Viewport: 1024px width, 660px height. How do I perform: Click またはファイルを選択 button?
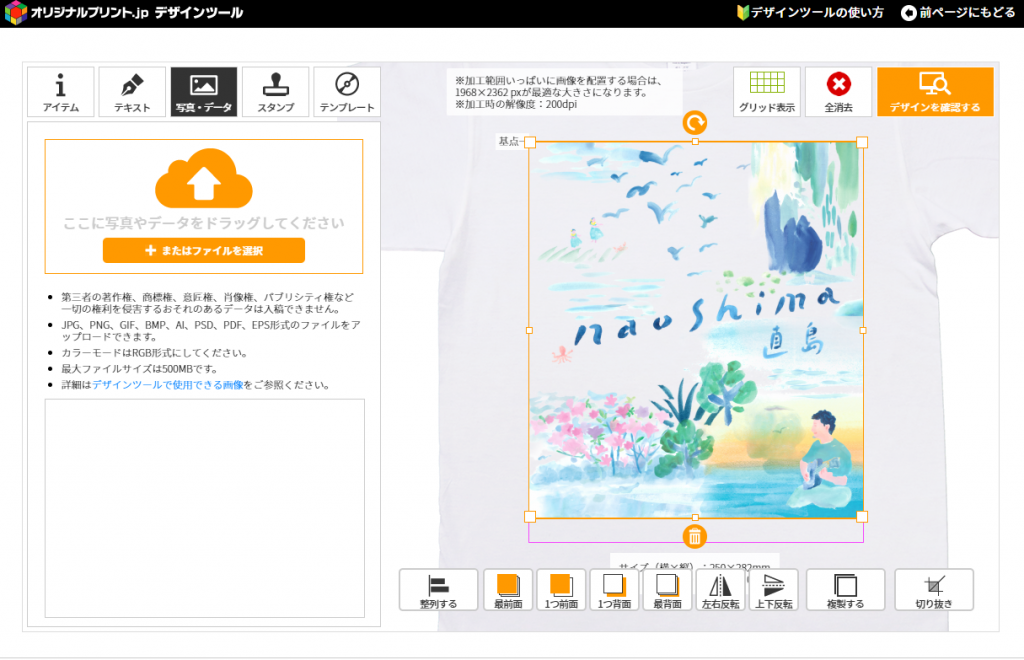[x=204, y=251]
